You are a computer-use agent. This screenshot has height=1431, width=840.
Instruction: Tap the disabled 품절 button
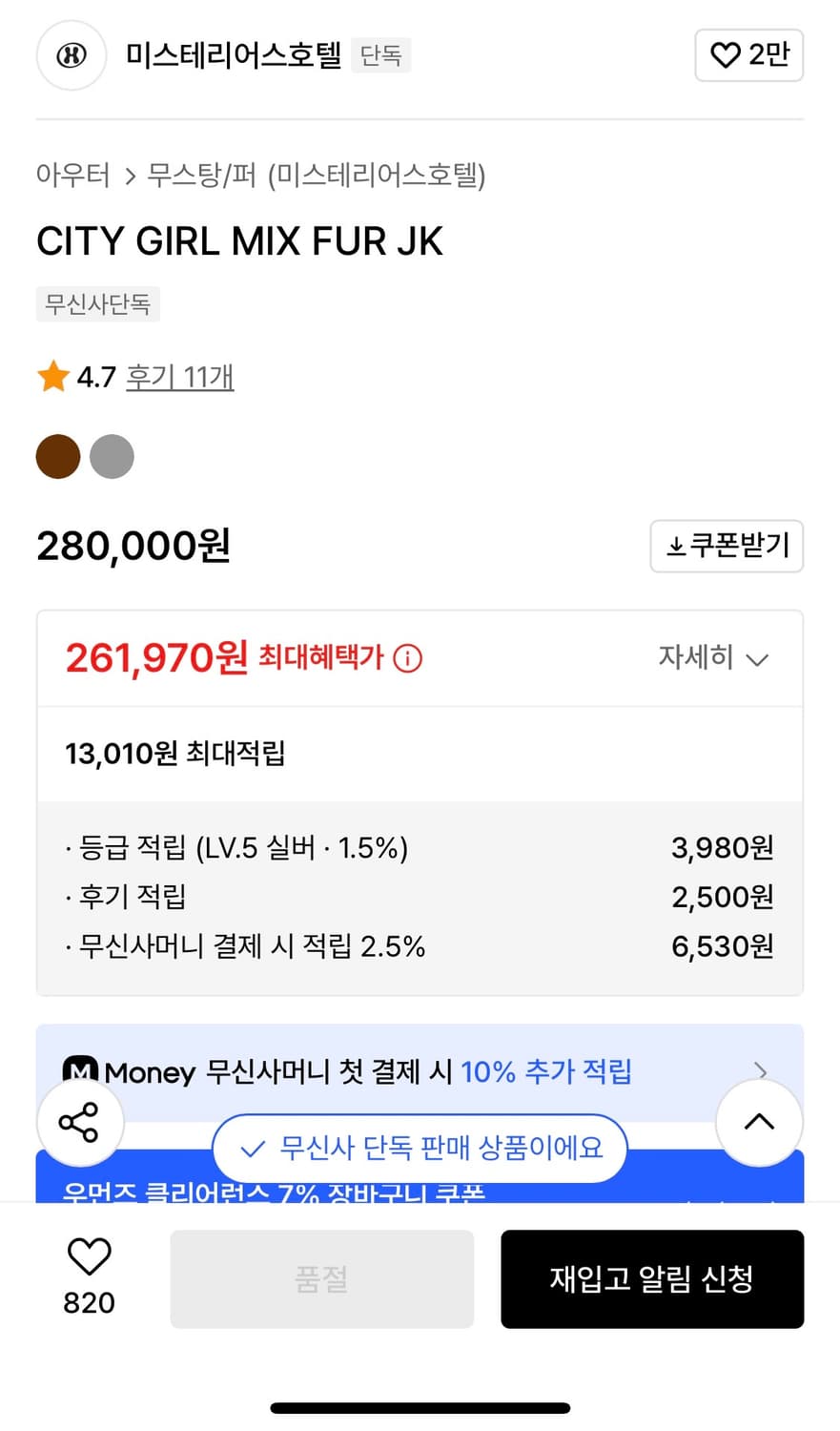click(321, 1278)
